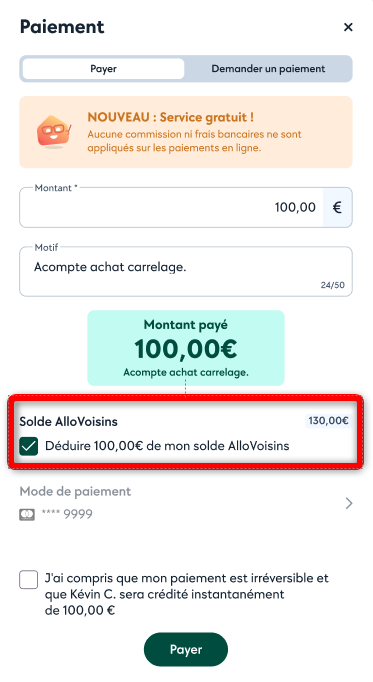Click into the Montant amount field

tap(171, 207)
